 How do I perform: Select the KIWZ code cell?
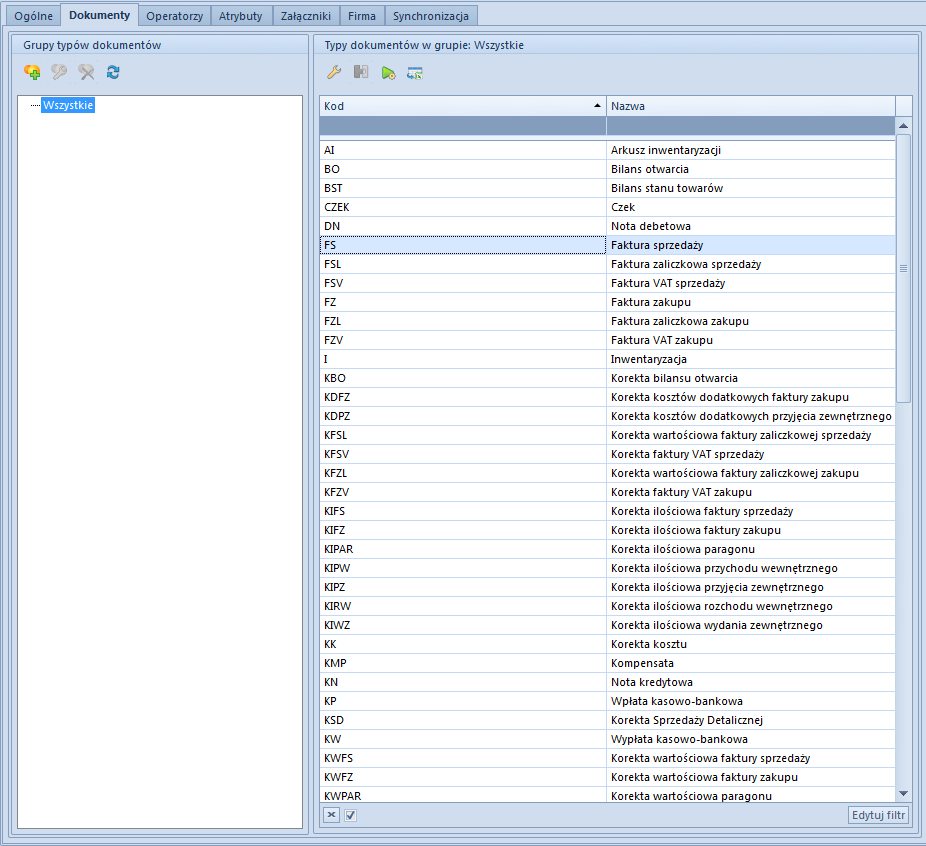462,625
